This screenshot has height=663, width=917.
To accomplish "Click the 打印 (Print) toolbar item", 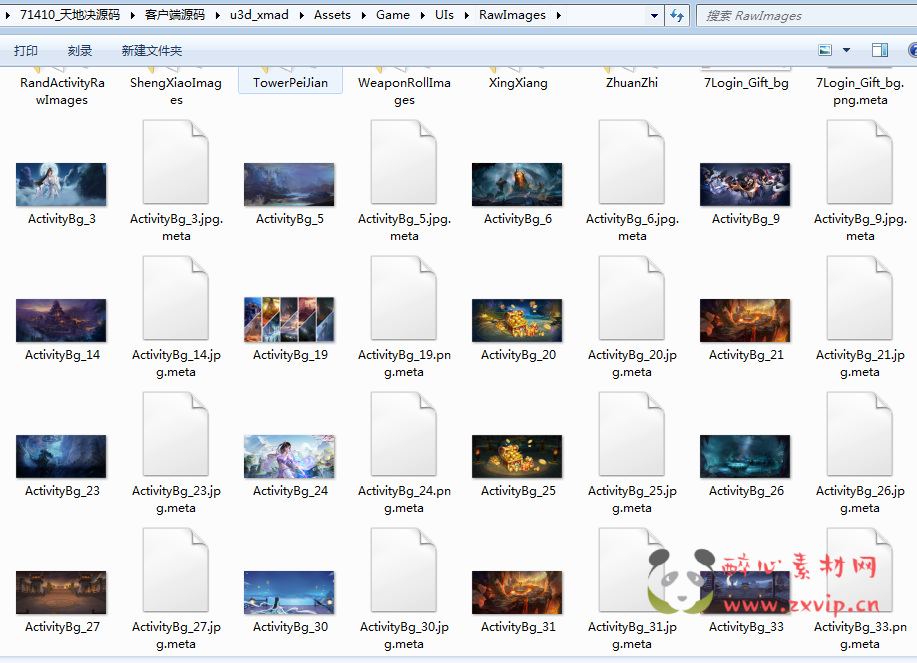I will [x=26, y=51].
